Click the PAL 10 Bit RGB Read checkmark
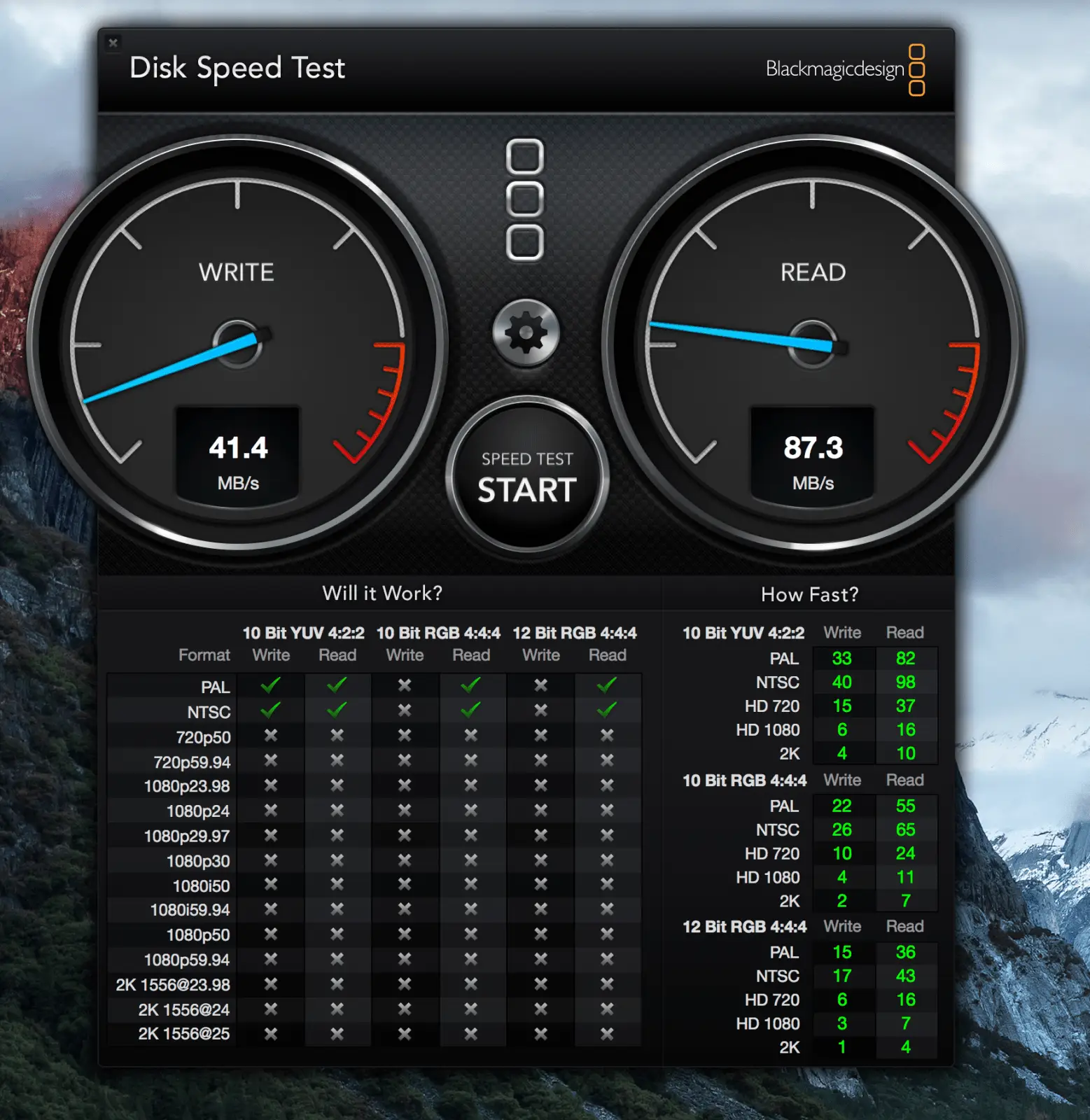Viewport: 1090px width, 1120px height. coord(470,685)
